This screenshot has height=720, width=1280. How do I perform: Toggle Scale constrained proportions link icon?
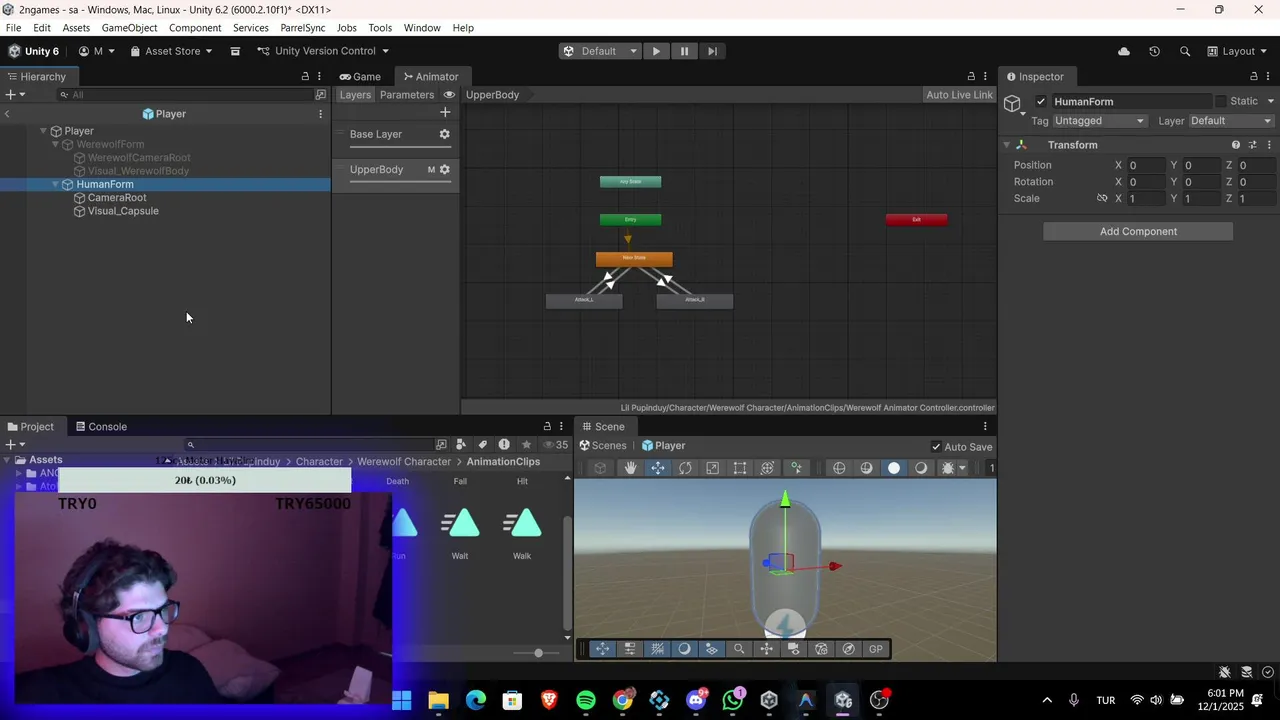click(1102, 198)
